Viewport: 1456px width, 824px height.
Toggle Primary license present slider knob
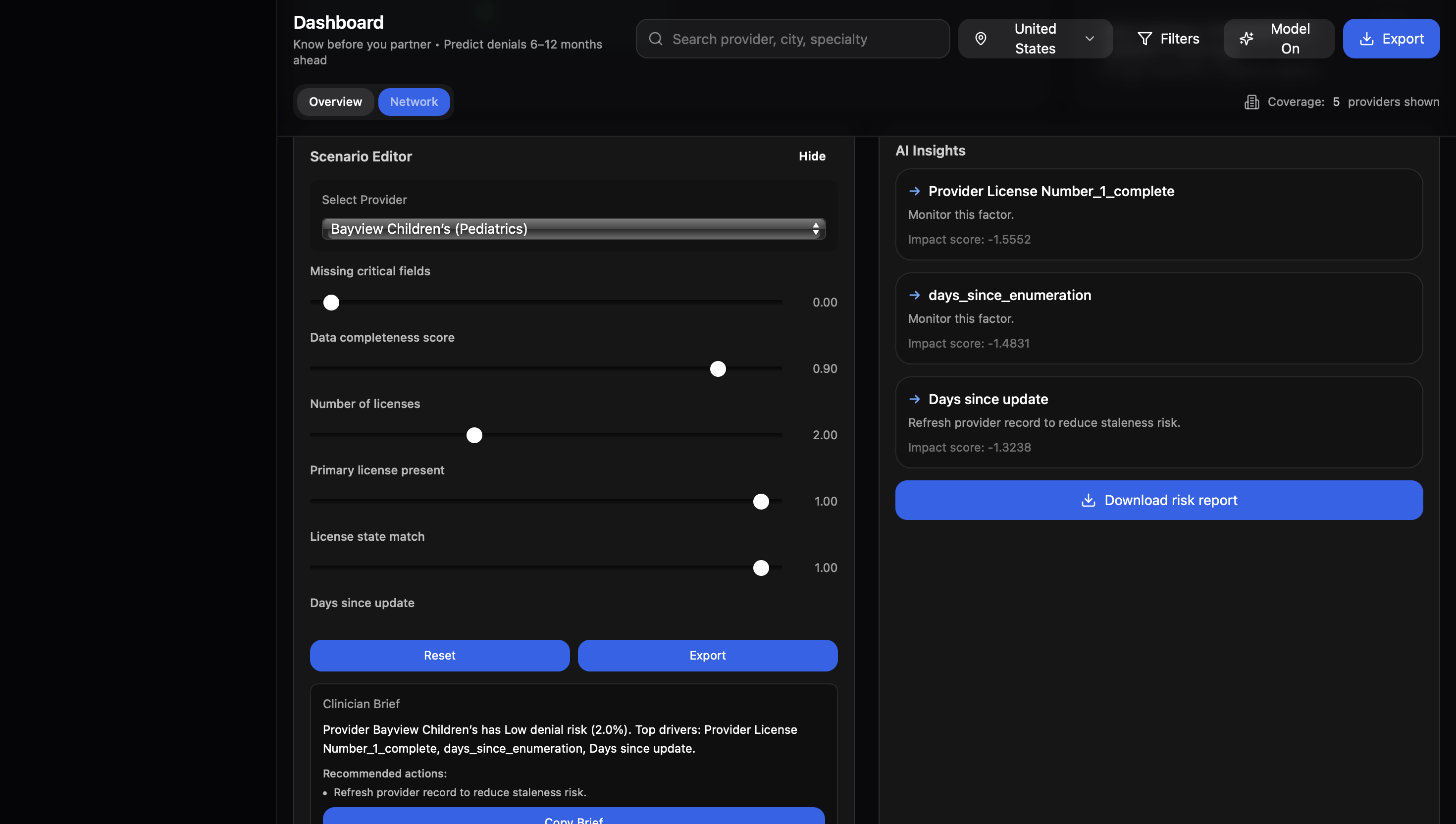point(761,502)
